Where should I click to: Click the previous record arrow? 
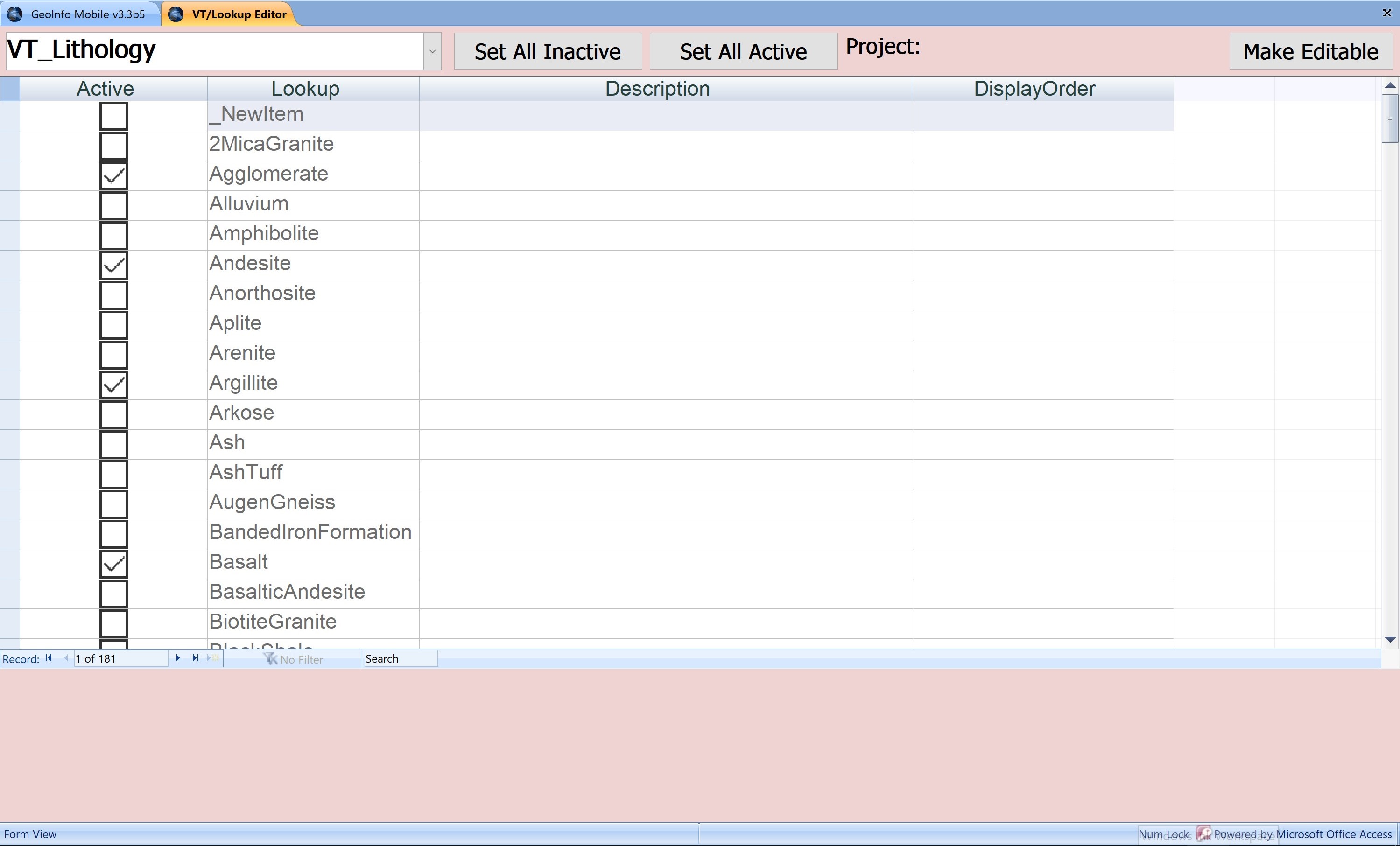(66, 658)
